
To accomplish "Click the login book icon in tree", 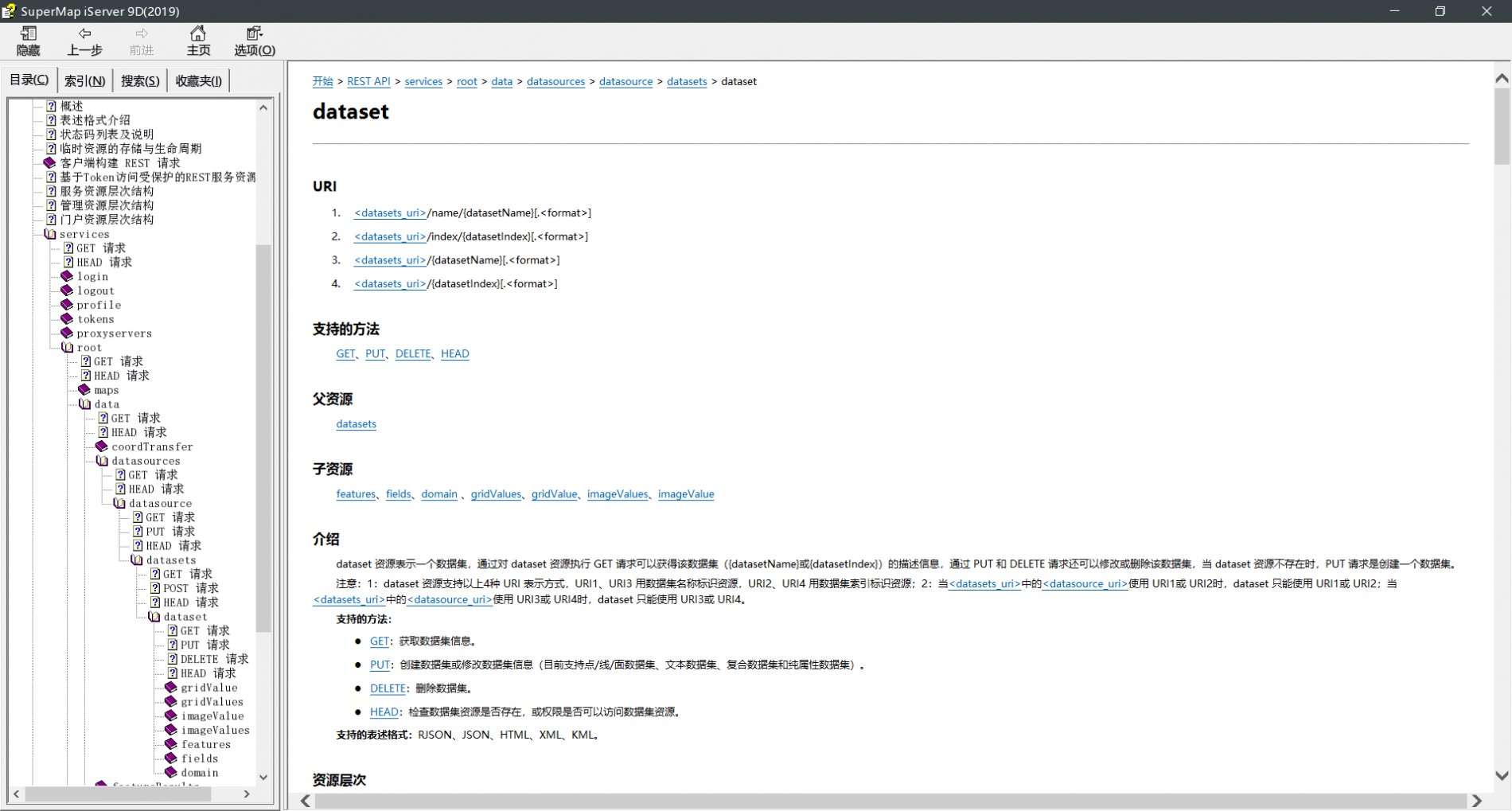I will [x=68, y=276].
